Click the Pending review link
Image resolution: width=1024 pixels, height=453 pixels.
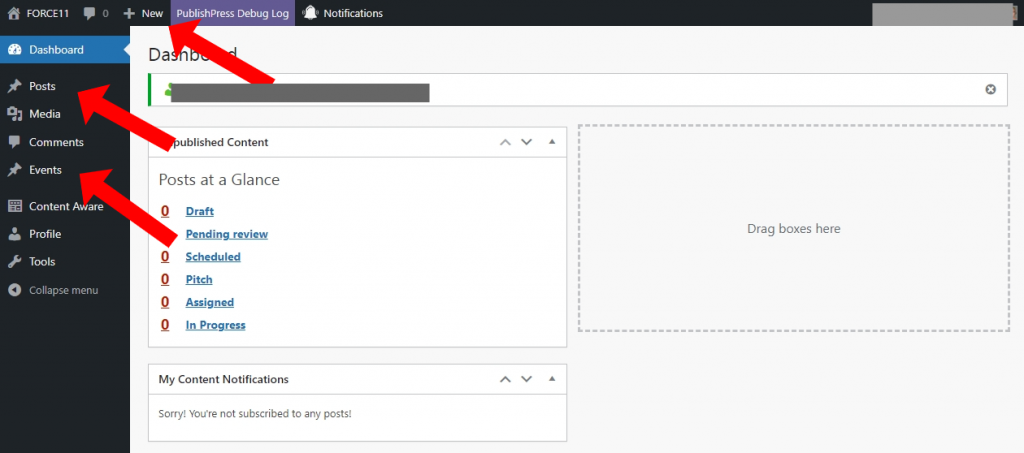[226, 234]
